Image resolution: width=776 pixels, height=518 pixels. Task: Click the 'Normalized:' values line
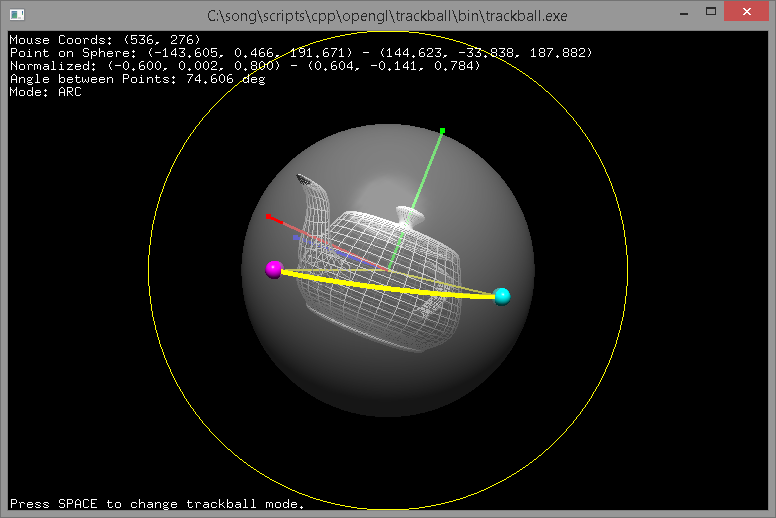coord(245,66)
